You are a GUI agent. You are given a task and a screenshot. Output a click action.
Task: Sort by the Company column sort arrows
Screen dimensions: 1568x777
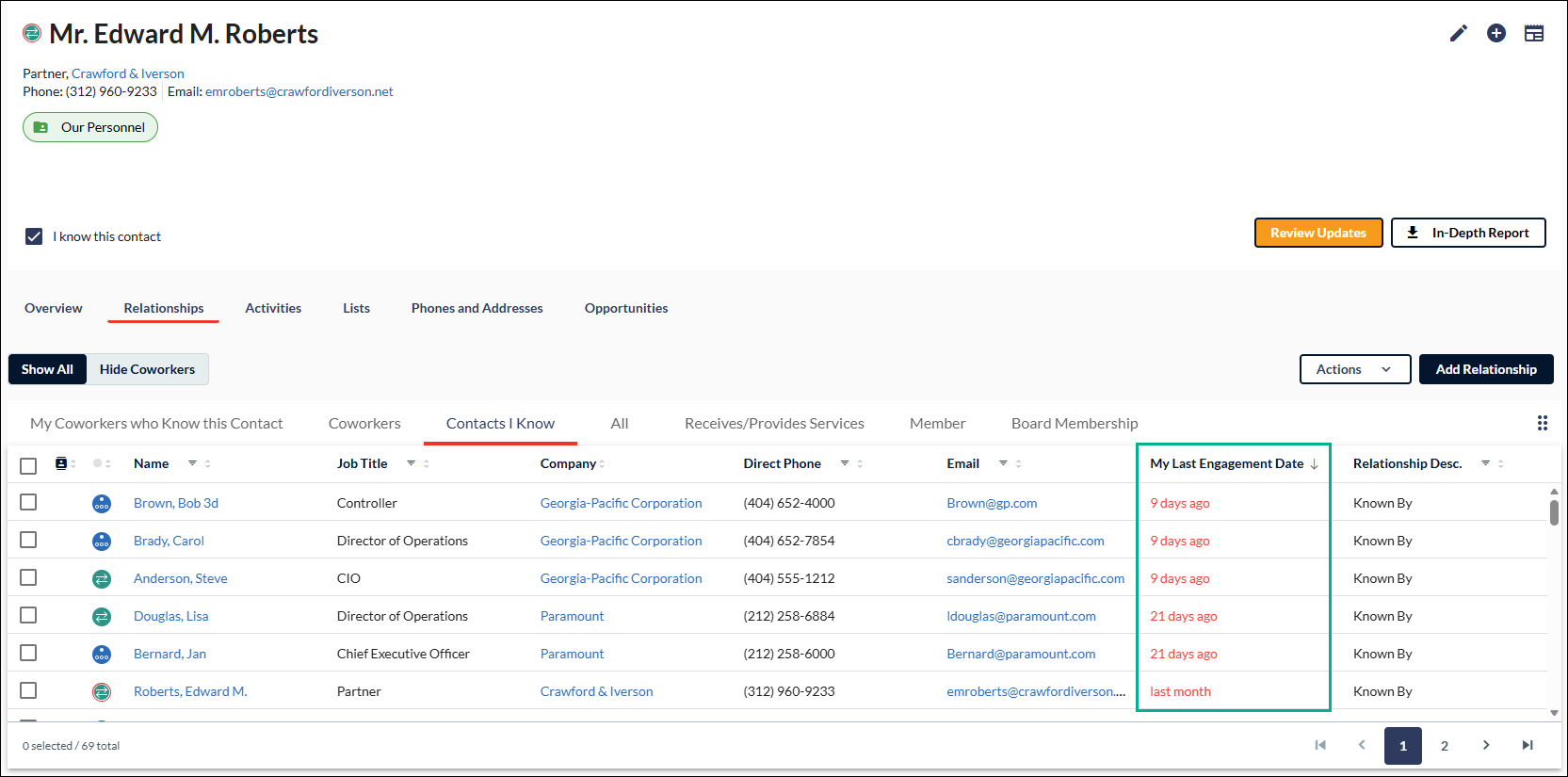click(x=602, y=463)
